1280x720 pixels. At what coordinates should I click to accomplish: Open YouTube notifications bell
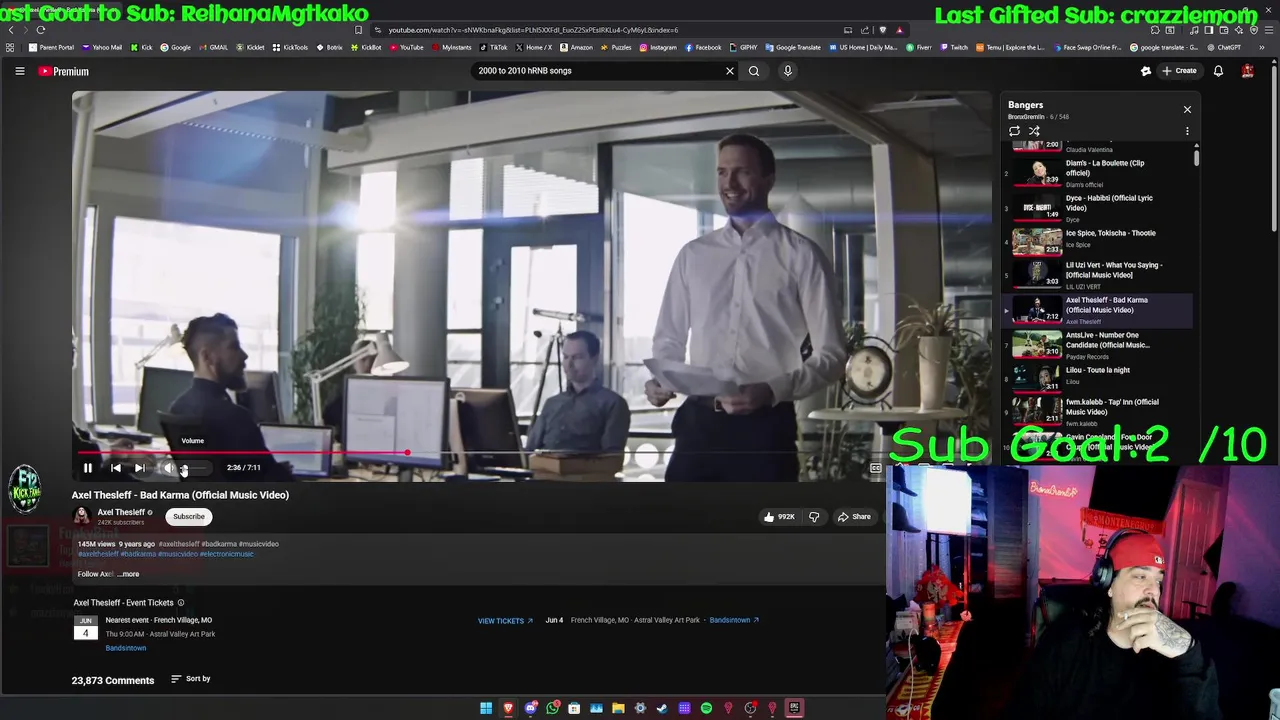click(1218, 71)
